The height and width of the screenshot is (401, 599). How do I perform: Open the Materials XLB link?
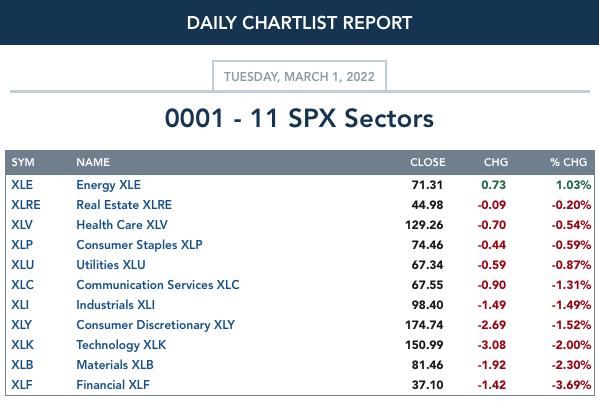(115, 365)
